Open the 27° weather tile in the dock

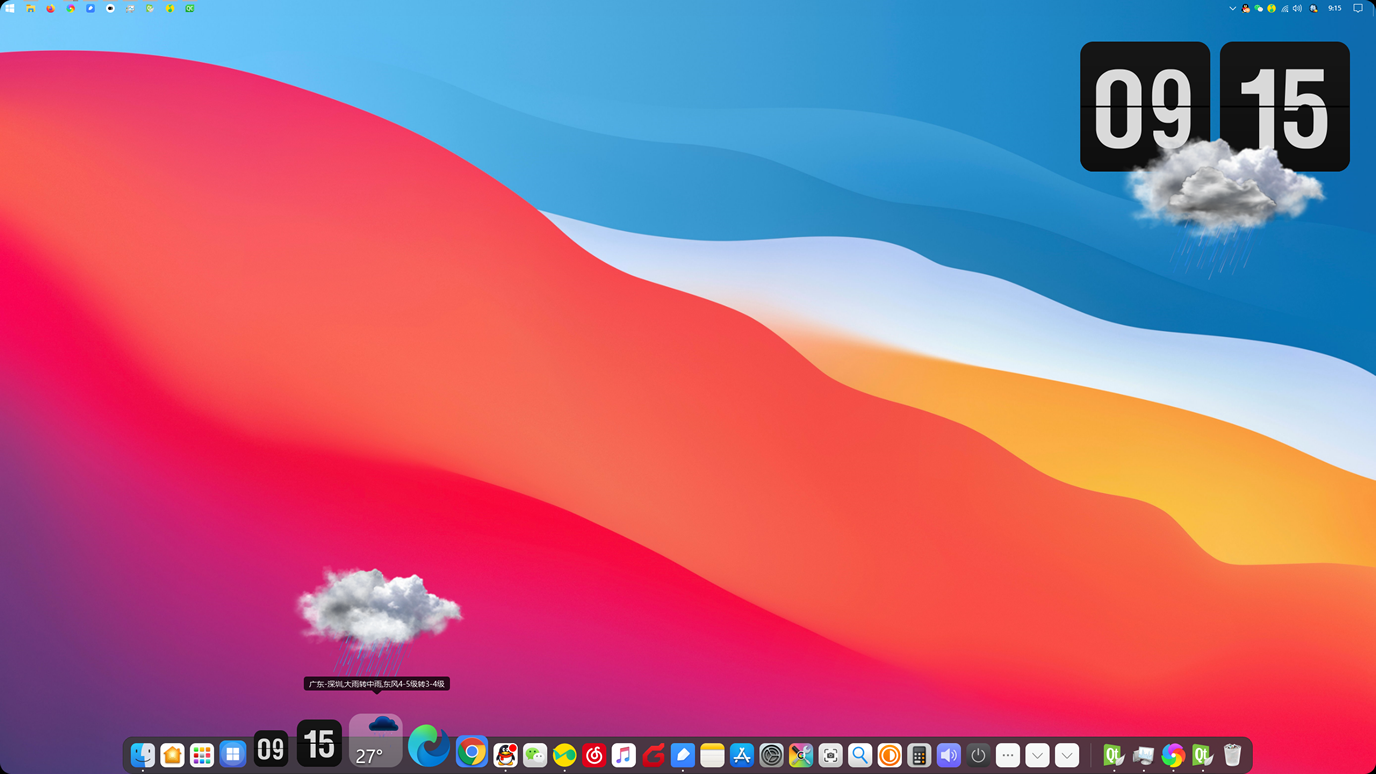(375, 741)
